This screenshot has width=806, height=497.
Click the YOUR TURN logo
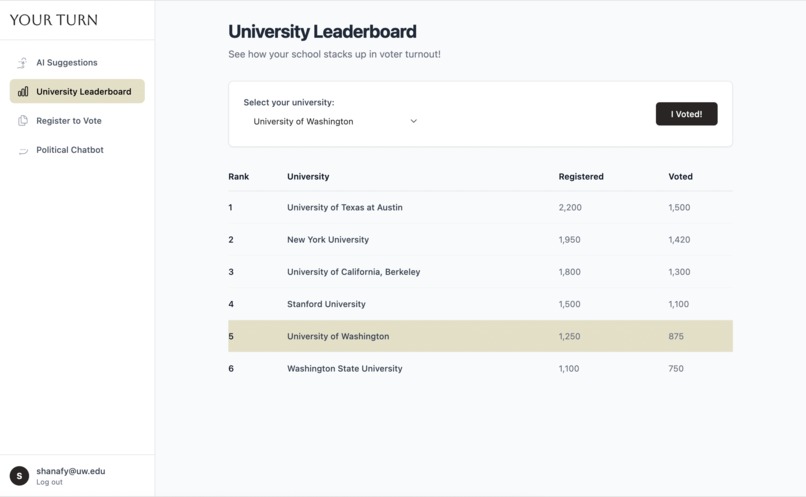click(54, 20)
